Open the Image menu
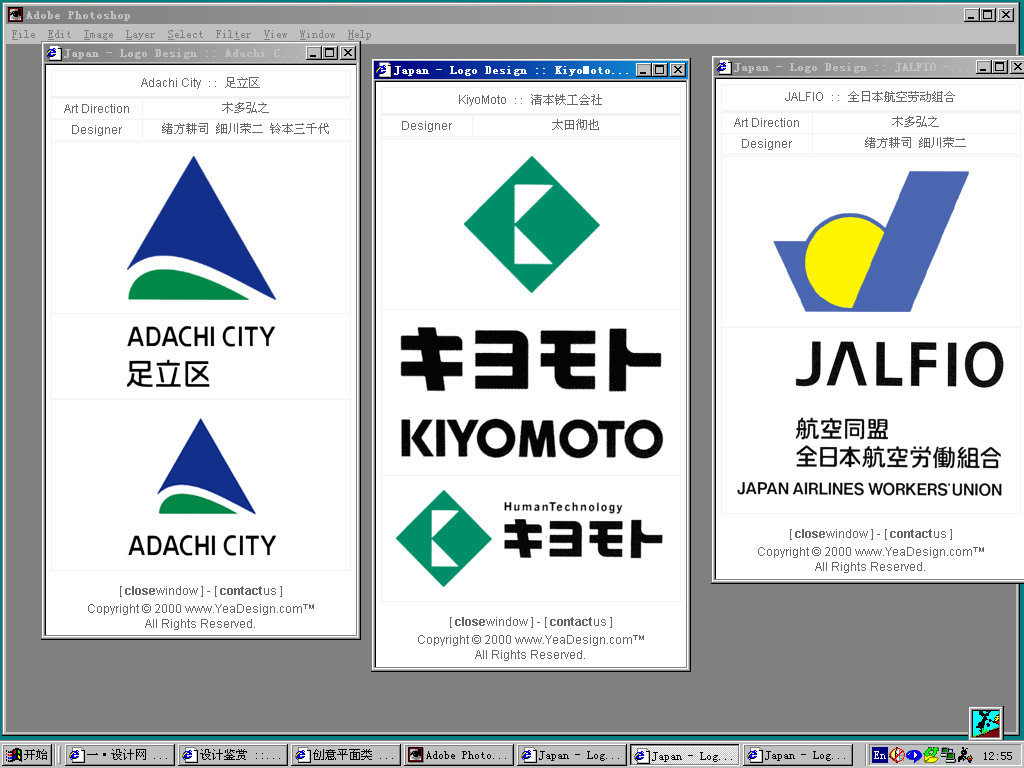This screenshot has height=768, width=1024. (x=99, y=35)
